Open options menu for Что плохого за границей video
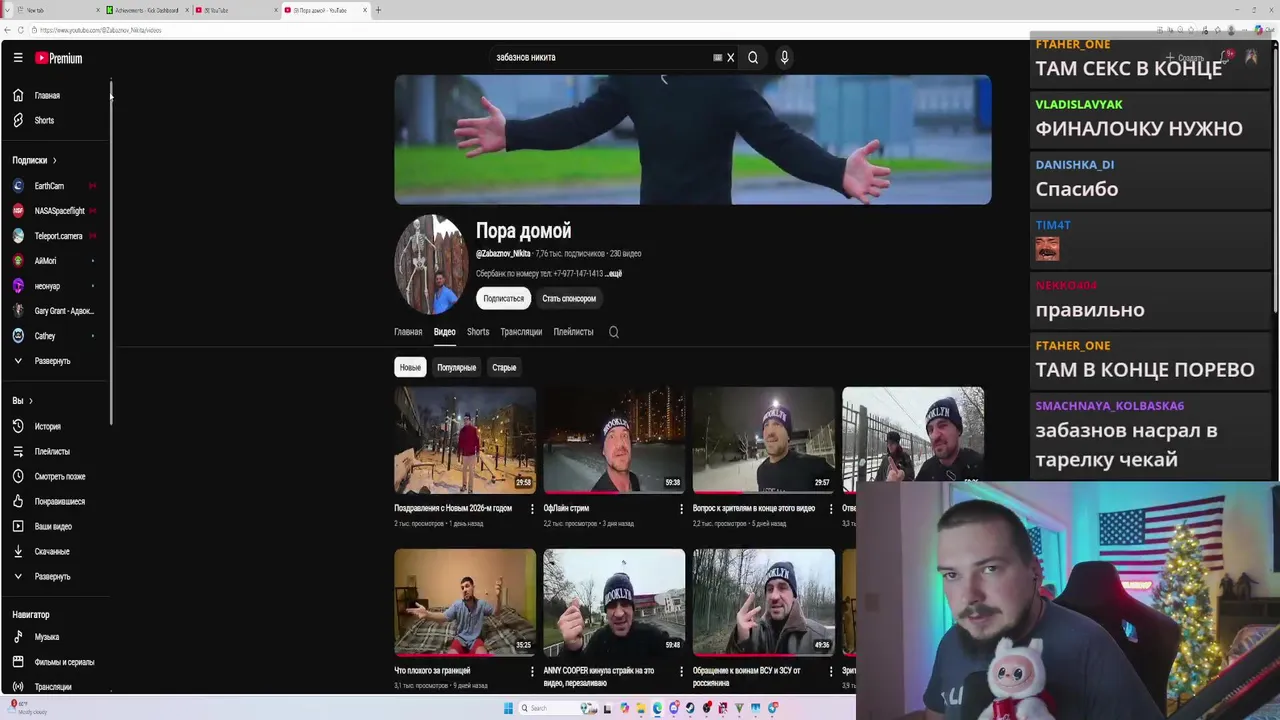This screenshot has width=1280, height=720. [x=532, y=671]
